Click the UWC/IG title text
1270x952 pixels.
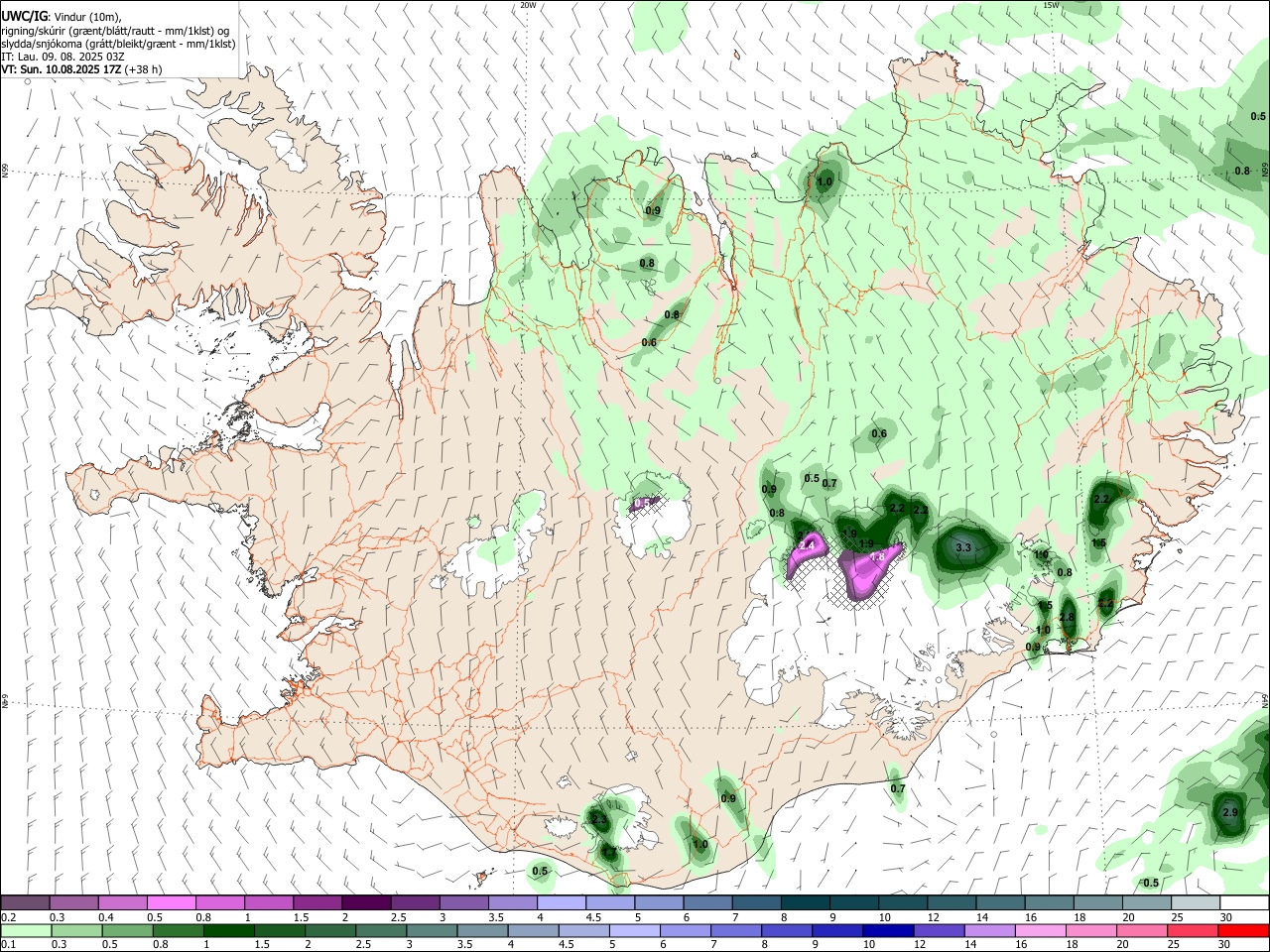click(24, 17)
